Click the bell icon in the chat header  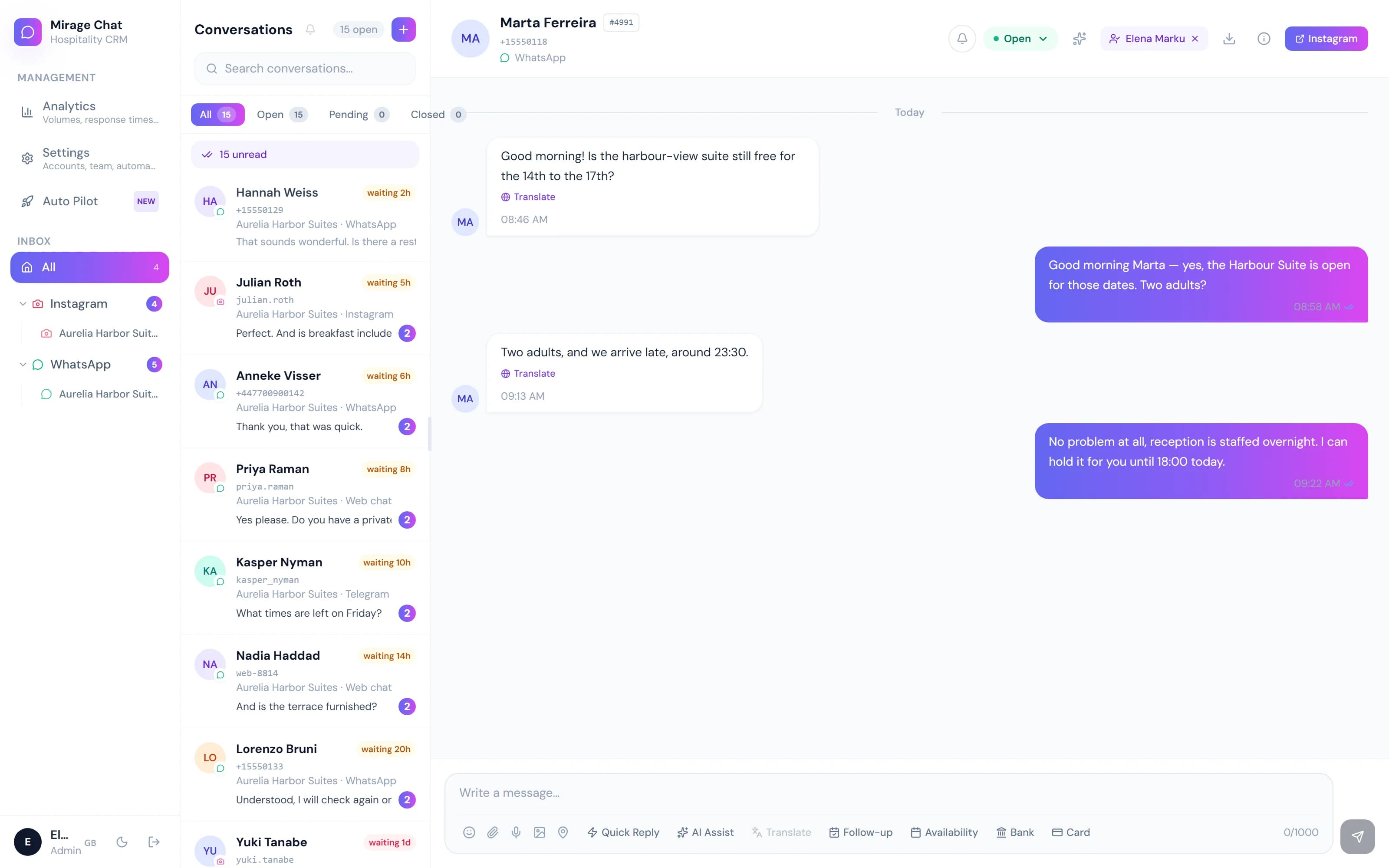[x=962, y=39]
